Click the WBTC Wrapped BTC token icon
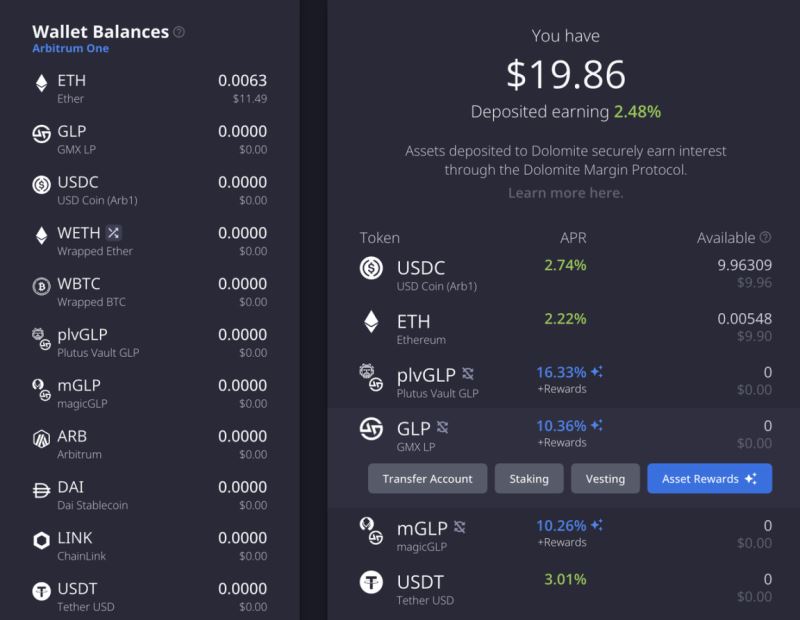The width and height of the screenshot is (800, 620). [x=41, y=286]
